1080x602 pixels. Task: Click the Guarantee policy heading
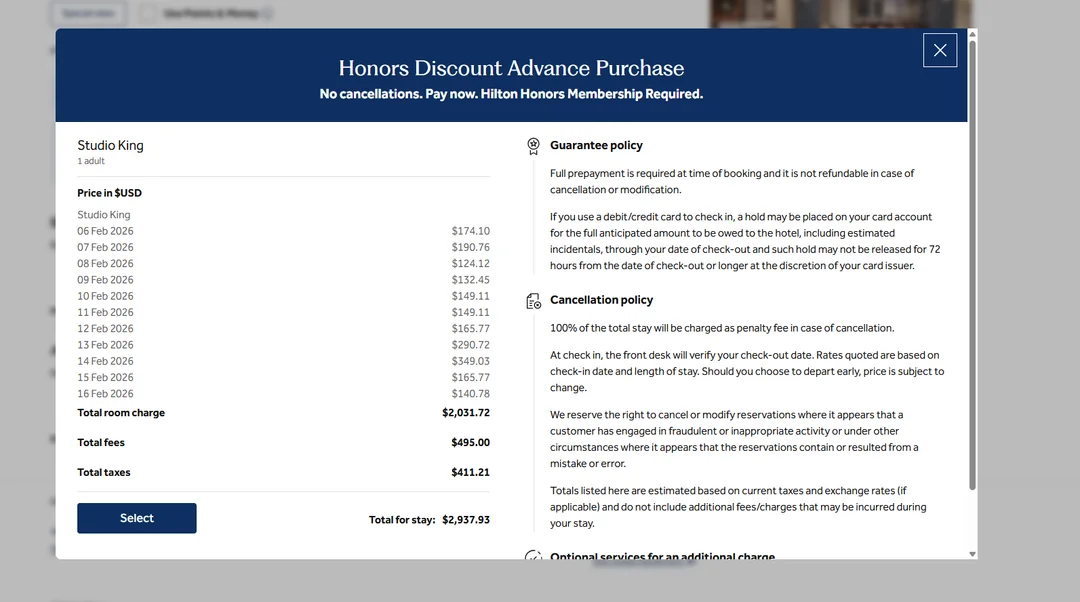[596, 146]
